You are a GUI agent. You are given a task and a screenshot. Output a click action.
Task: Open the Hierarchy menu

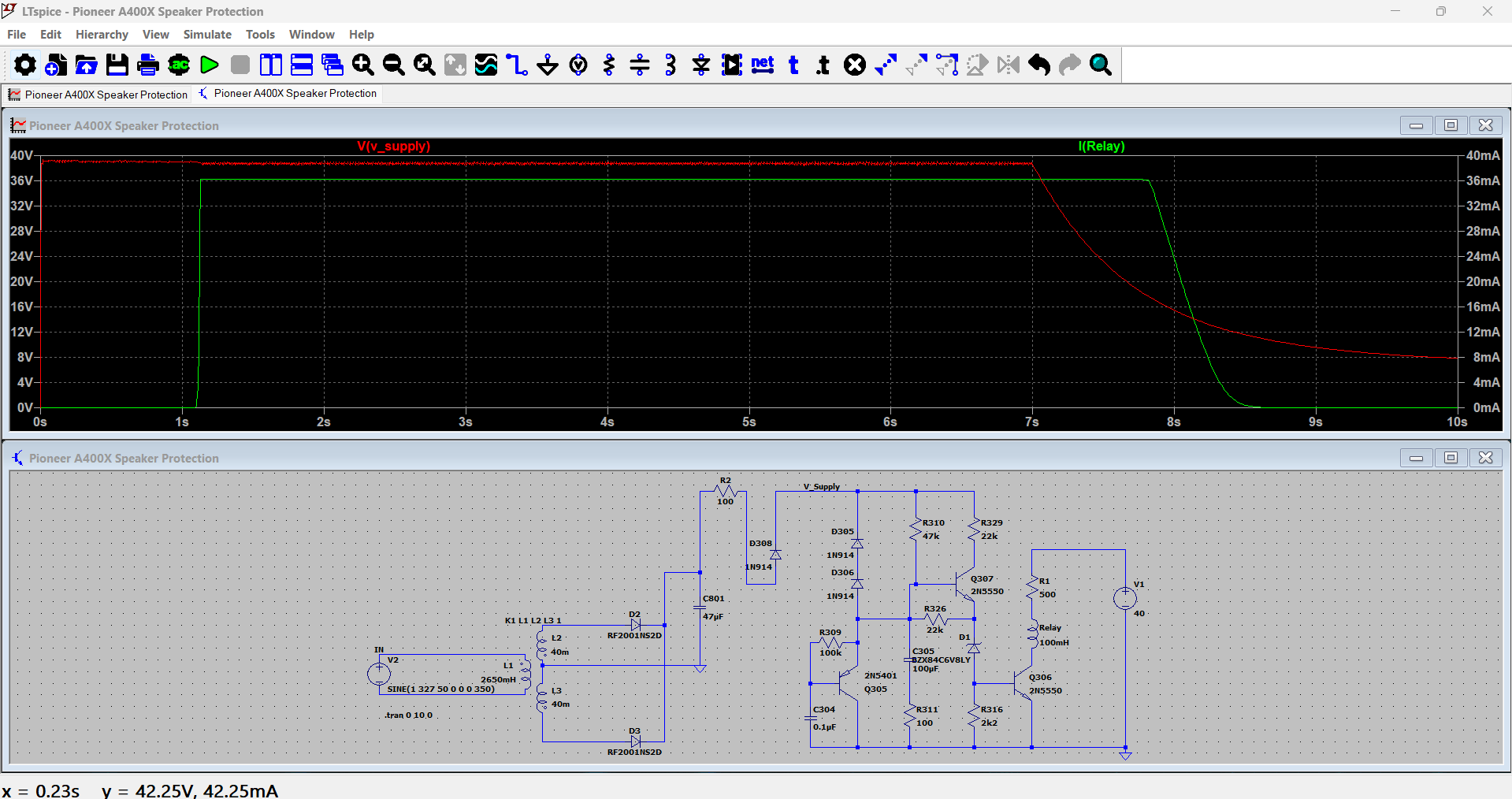coord(102,35)
